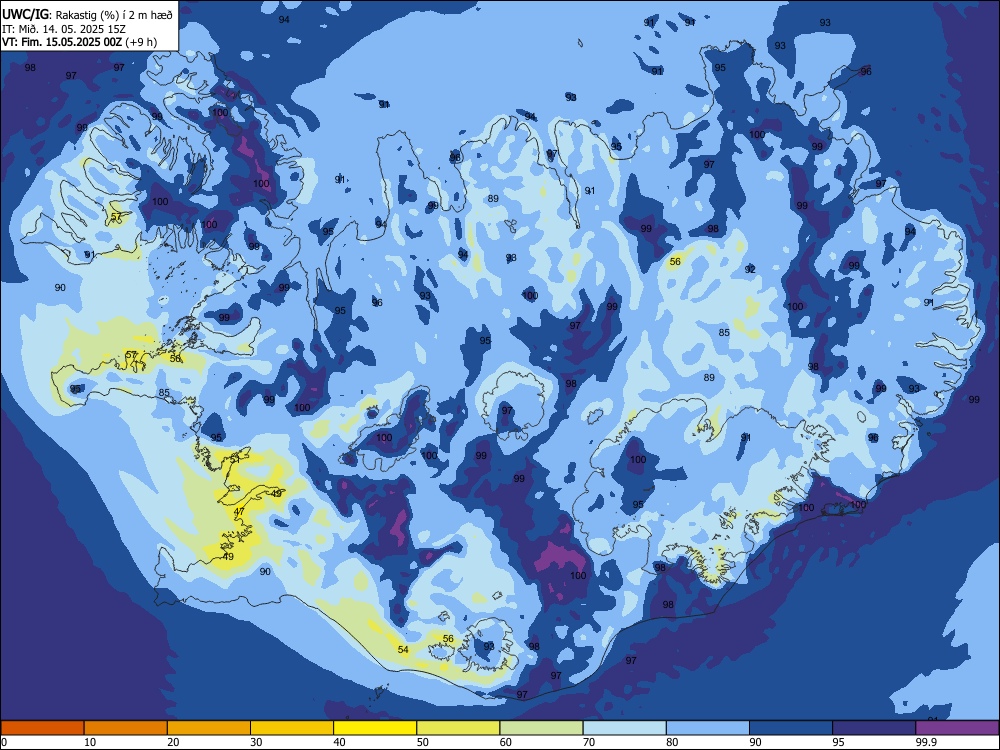Click the legend scale label '99.9'
The width and height of the screenshot is (1000, 750).
[926, 742]
